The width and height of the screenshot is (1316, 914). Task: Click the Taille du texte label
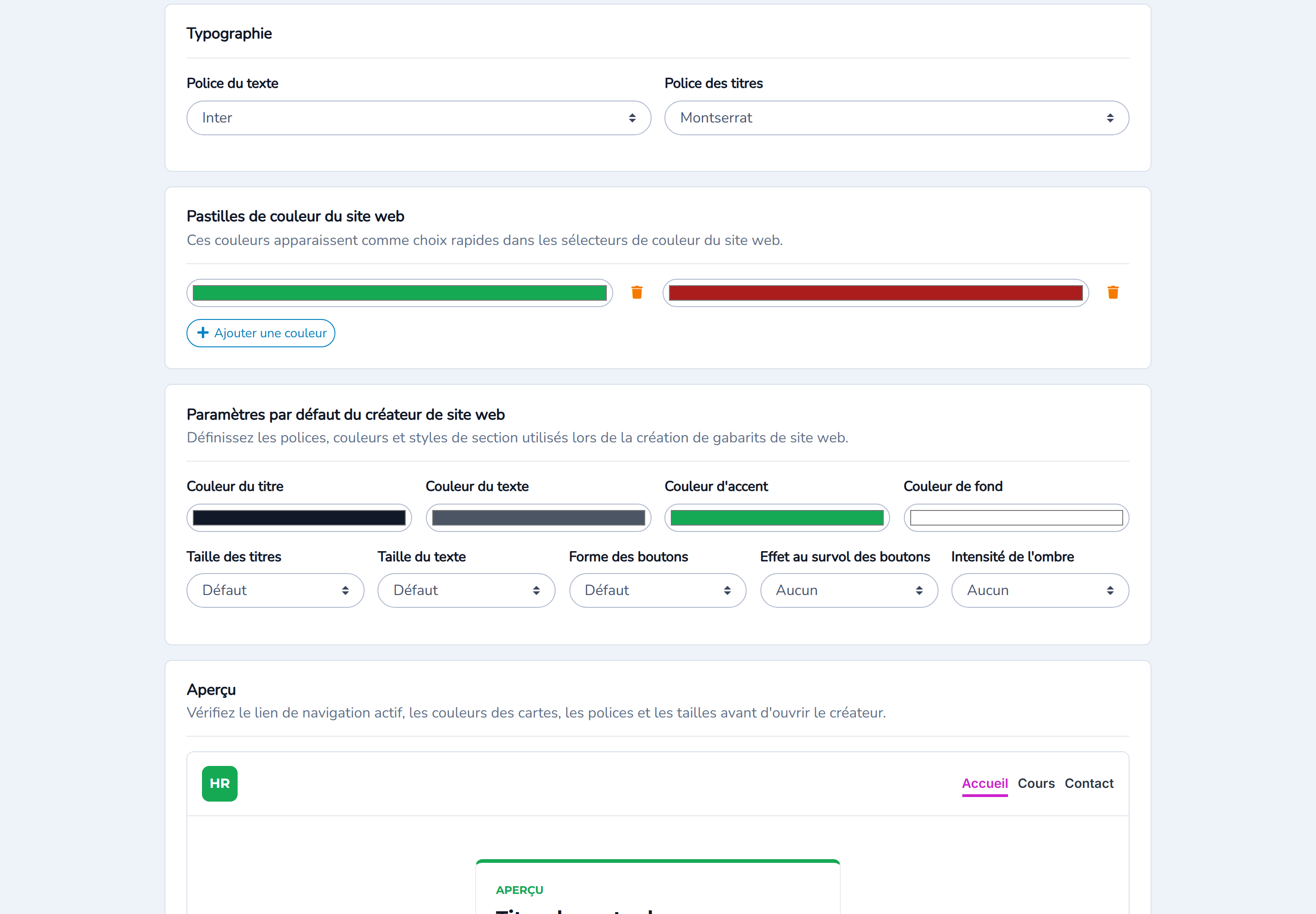[x=421, y=557]
